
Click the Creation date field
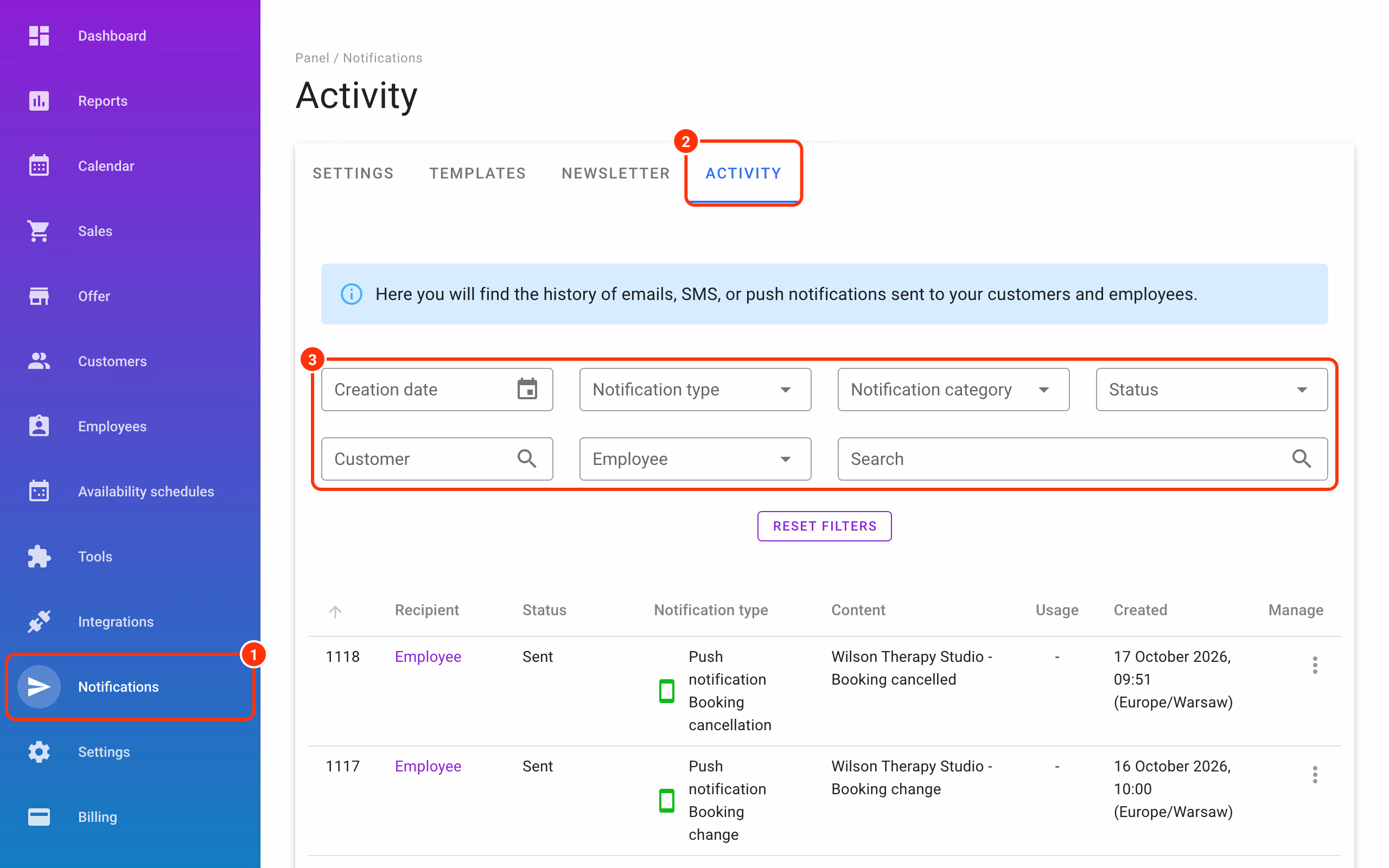437,389
